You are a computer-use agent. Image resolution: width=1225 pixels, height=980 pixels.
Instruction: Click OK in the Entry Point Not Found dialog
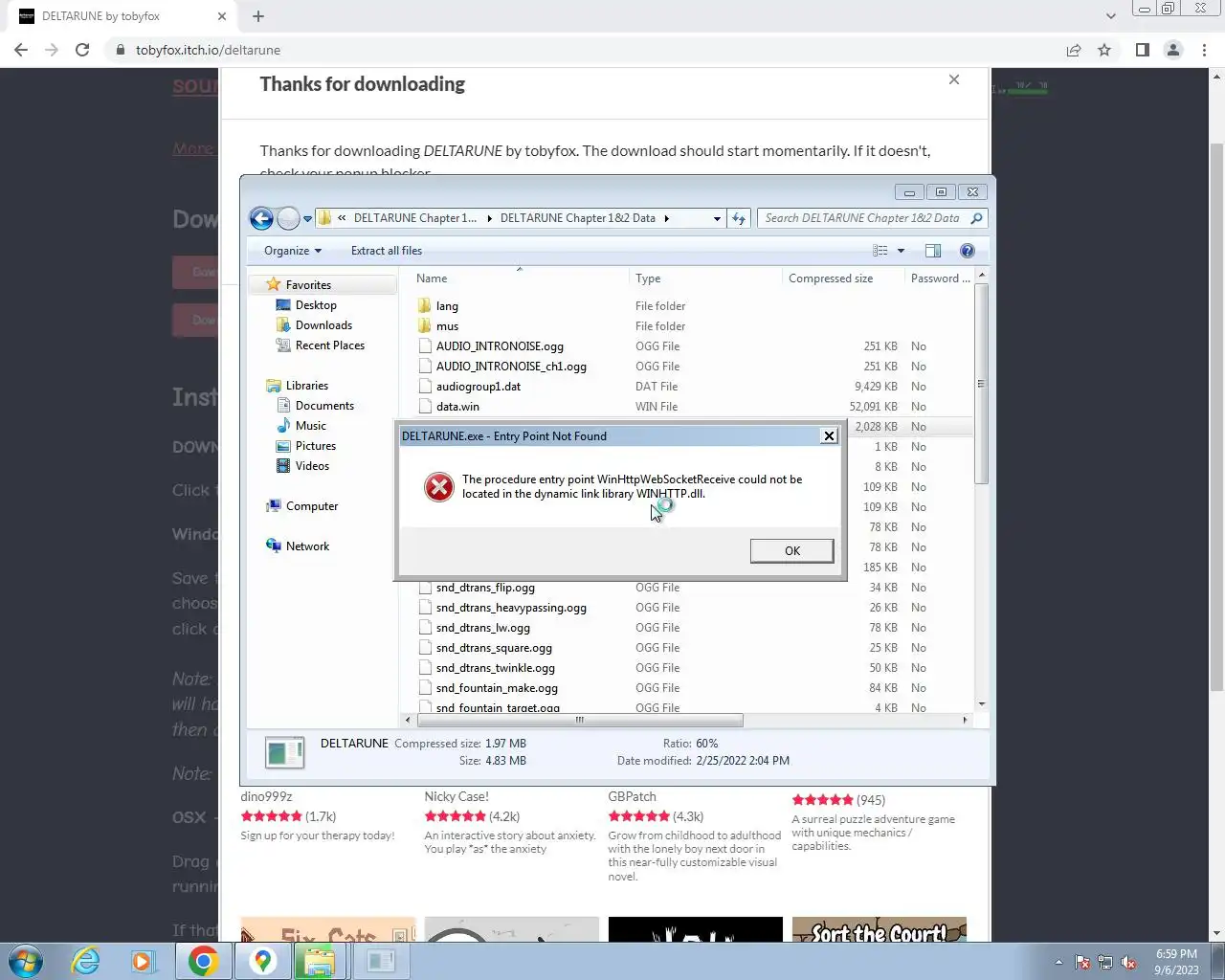[x=791, y=551]
